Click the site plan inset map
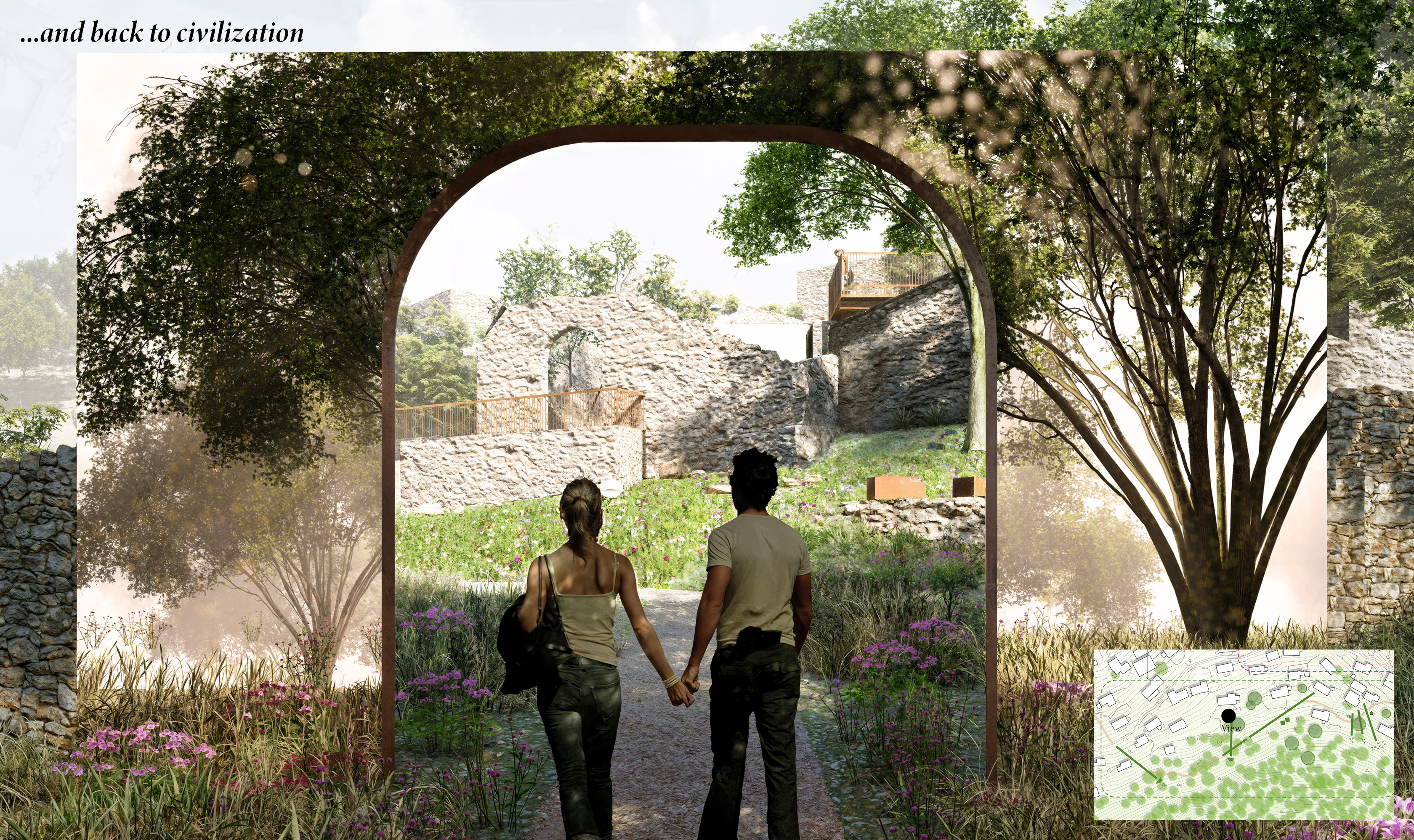 1243,734
